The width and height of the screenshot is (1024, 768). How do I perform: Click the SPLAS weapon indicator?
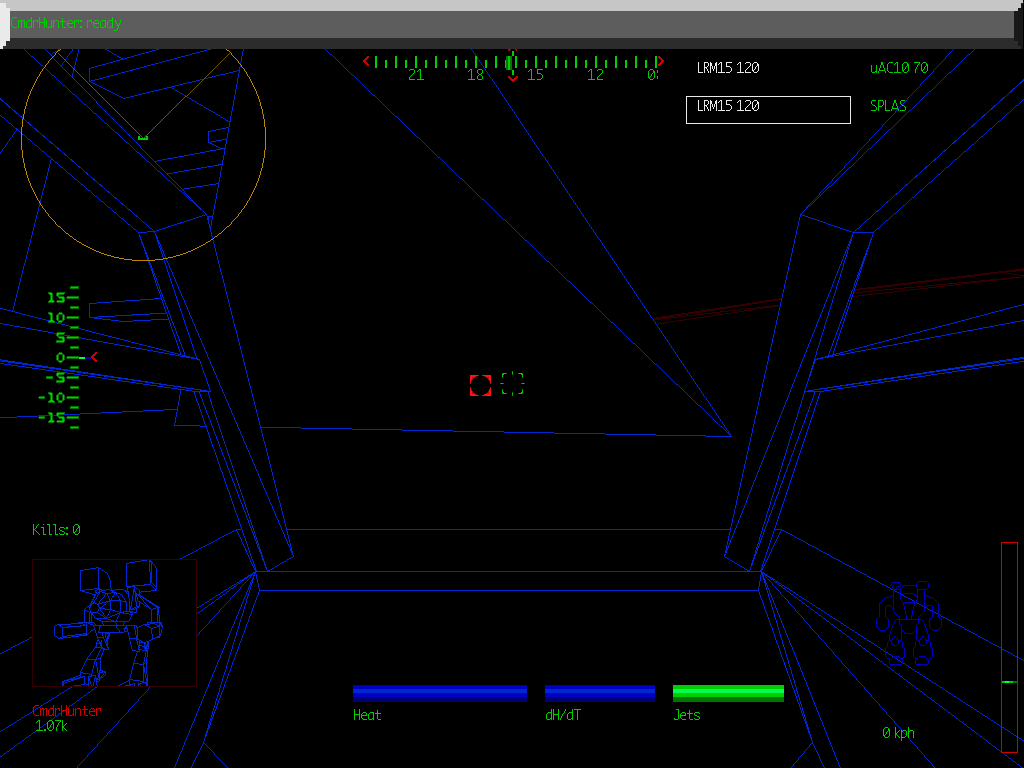(888, 106)
